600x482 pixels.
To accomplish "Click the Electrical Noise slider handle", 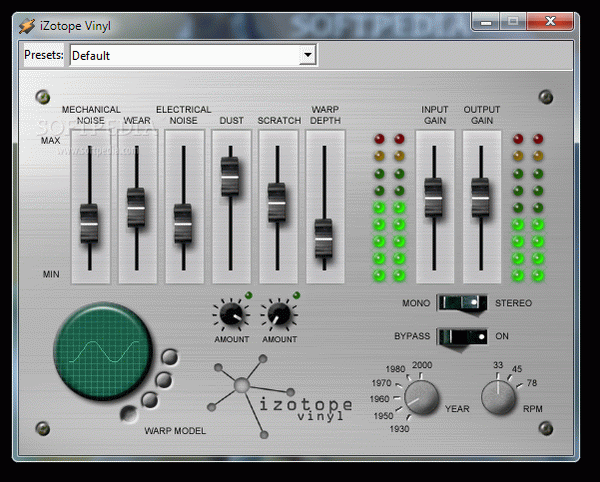I will [x=183, y=224].
